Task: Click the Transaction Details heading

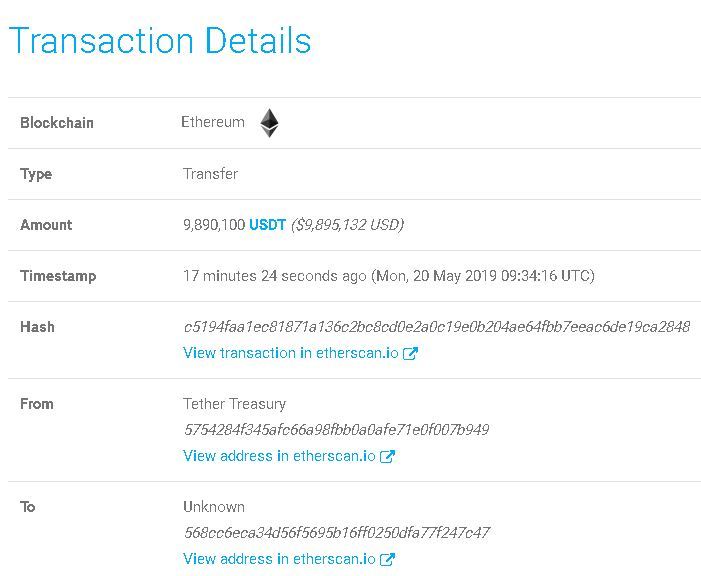Action: click(160, 41)
